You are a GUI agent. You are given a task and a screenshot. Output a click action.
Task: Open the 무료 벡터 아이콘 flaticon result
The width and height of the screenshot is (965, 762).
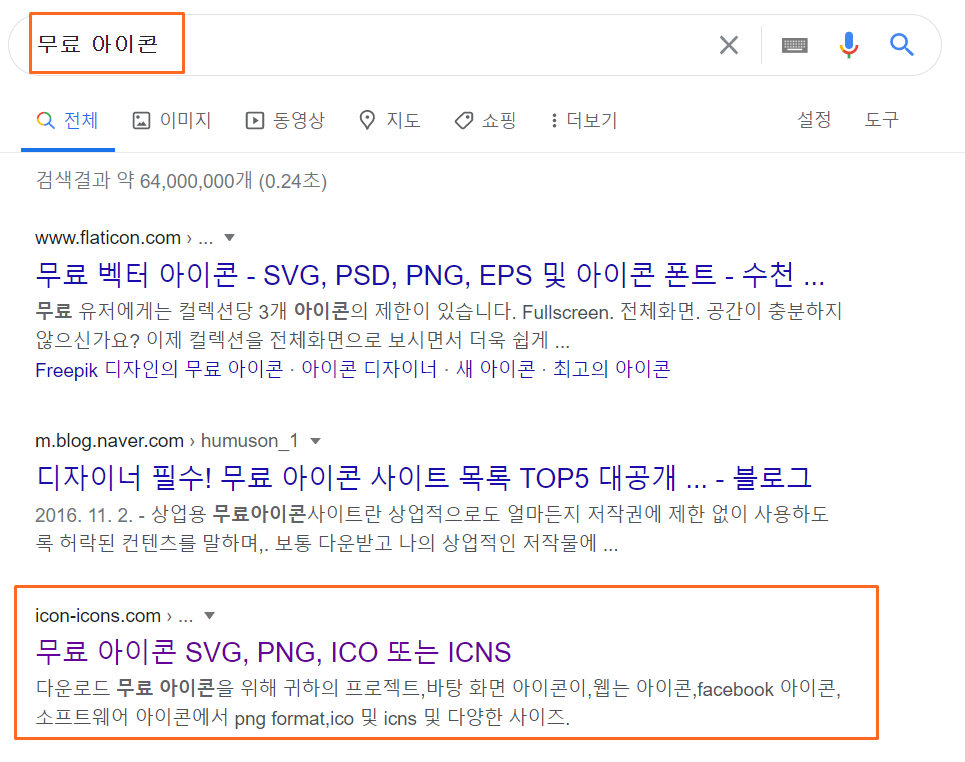430,275
